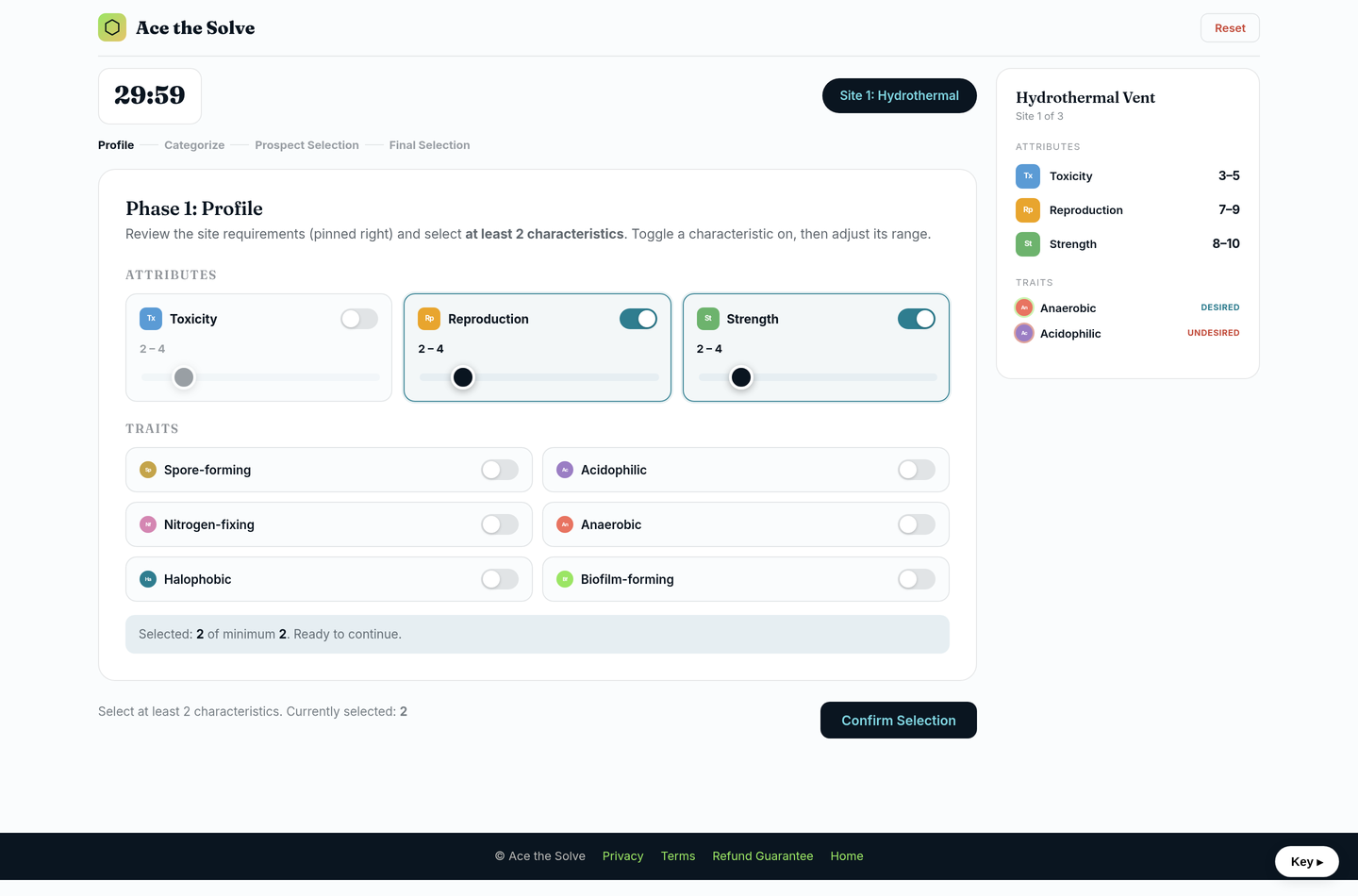
Task: Select the Profile phase step
Action: click(x=116, y=145)
